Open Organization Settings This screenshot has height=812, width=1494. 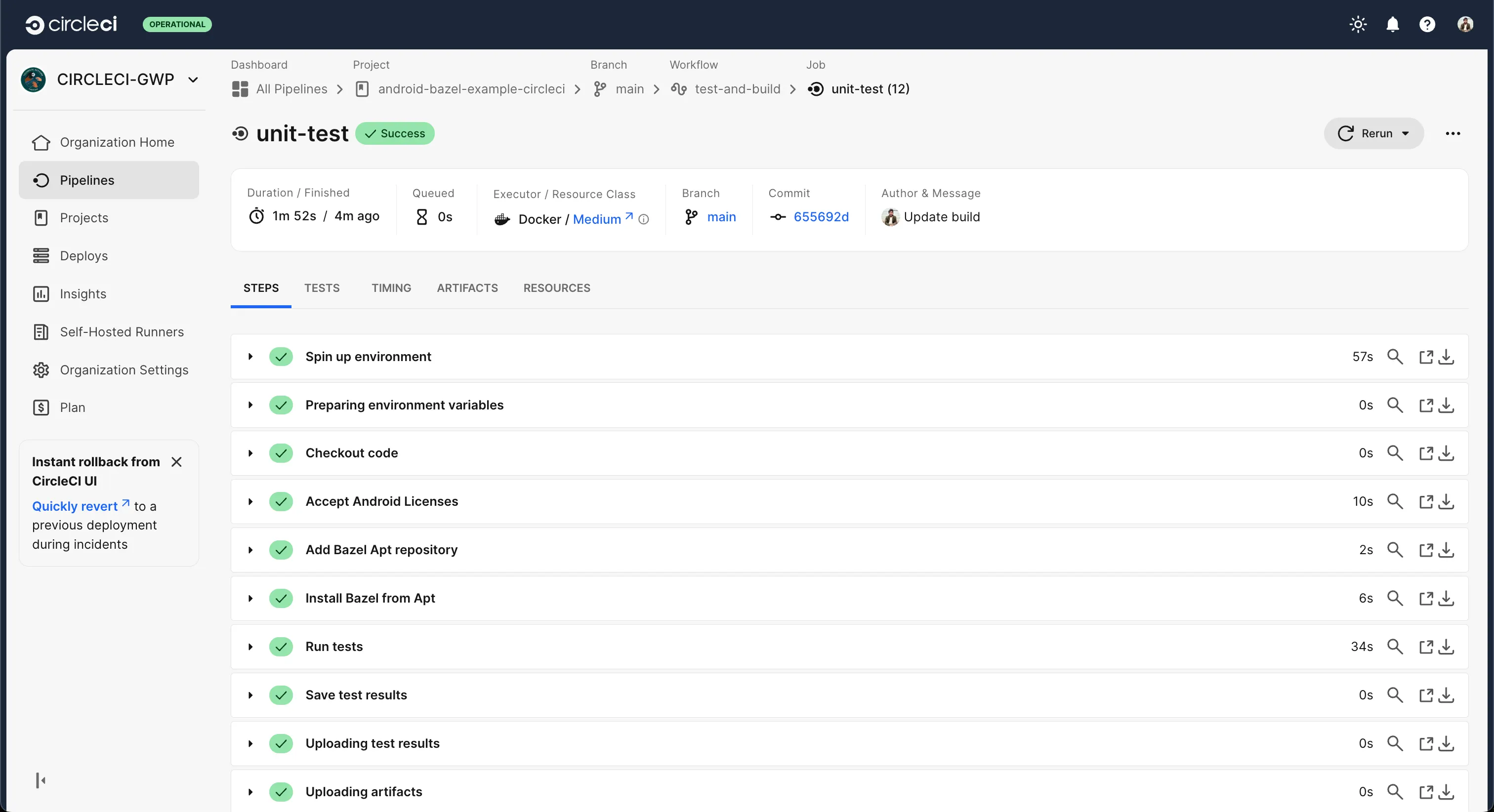coord(109,370)
